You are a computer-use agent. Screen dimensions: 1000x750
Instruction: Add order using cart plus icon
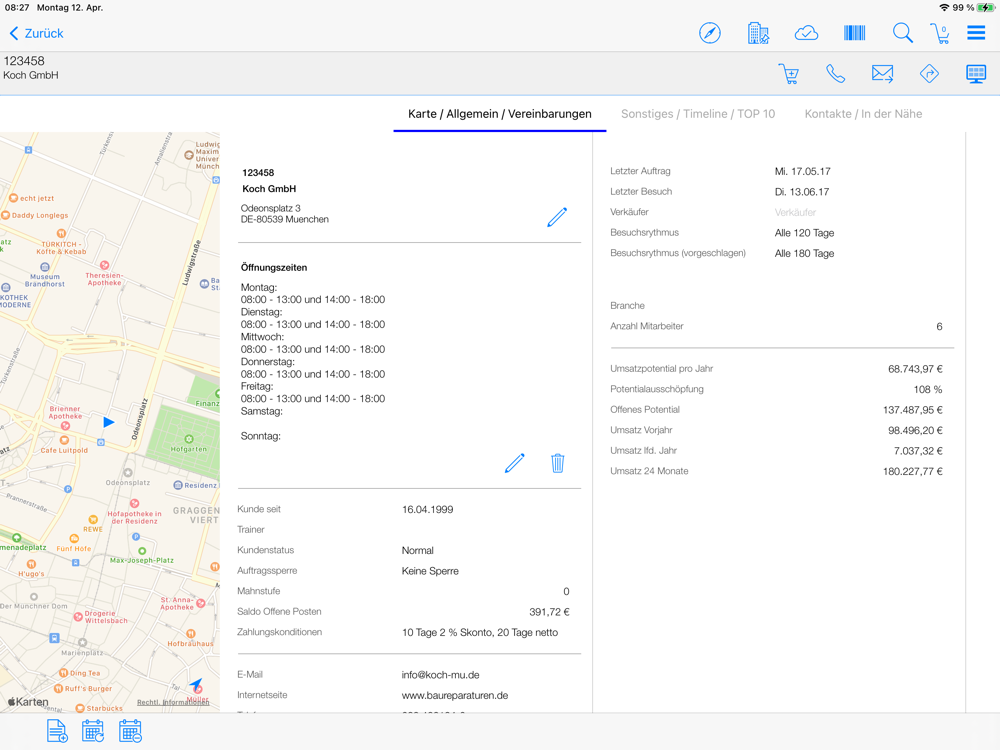[788, 74]
